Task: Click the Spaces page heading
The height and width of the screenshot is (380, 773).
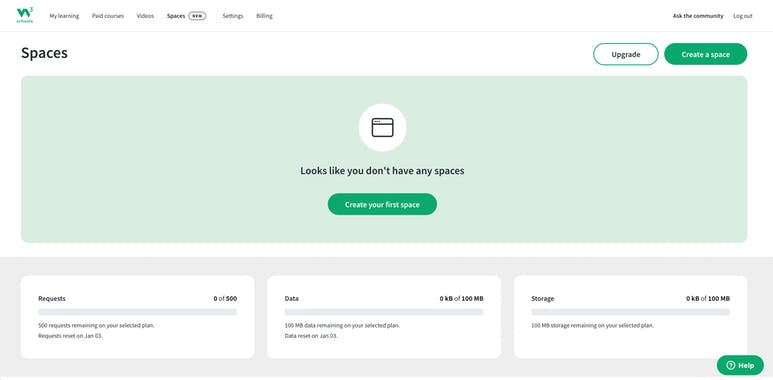Action: point(44,53)
